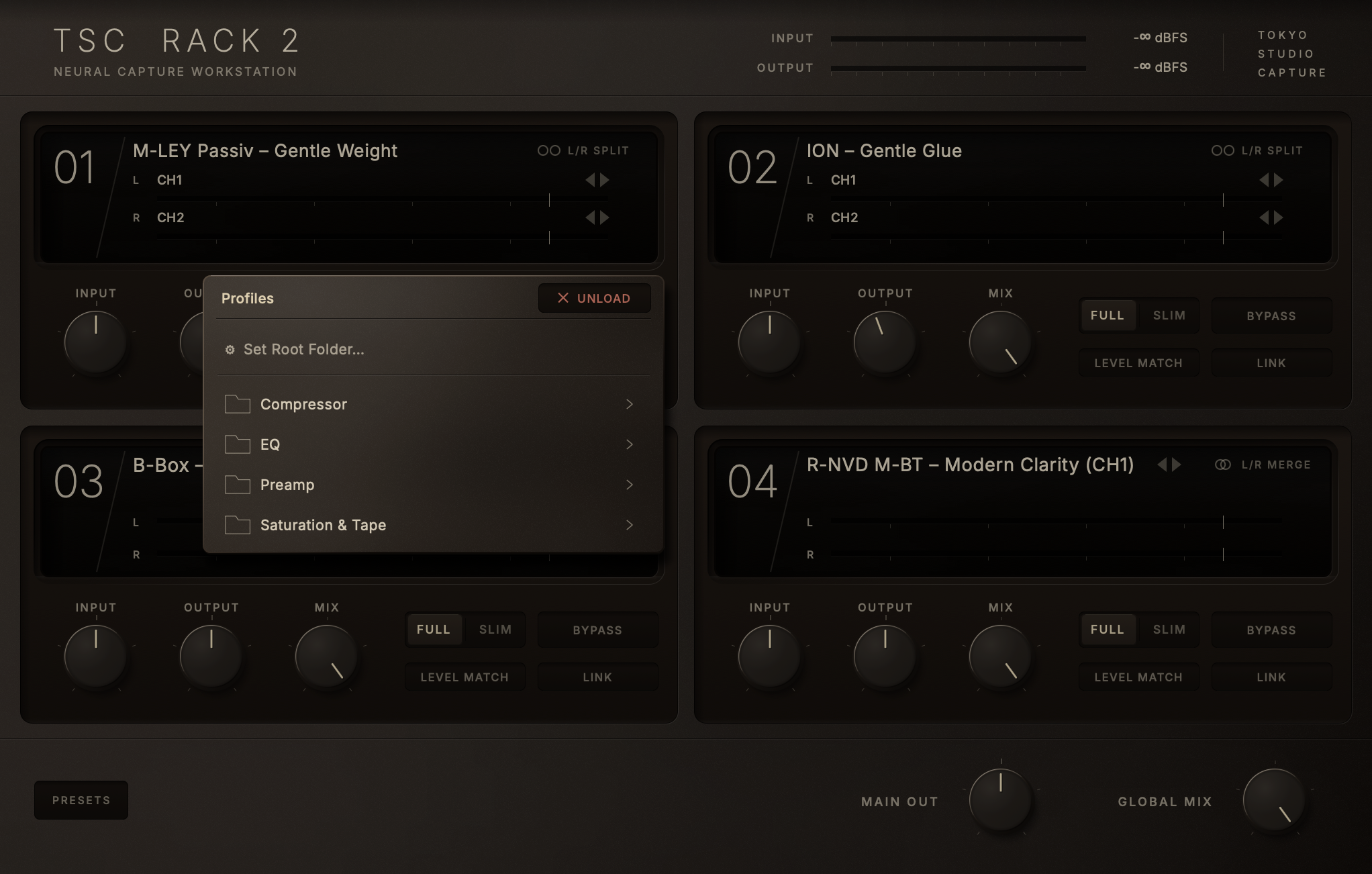Click the slot 03 MIX knob

(x=326, y=656)
